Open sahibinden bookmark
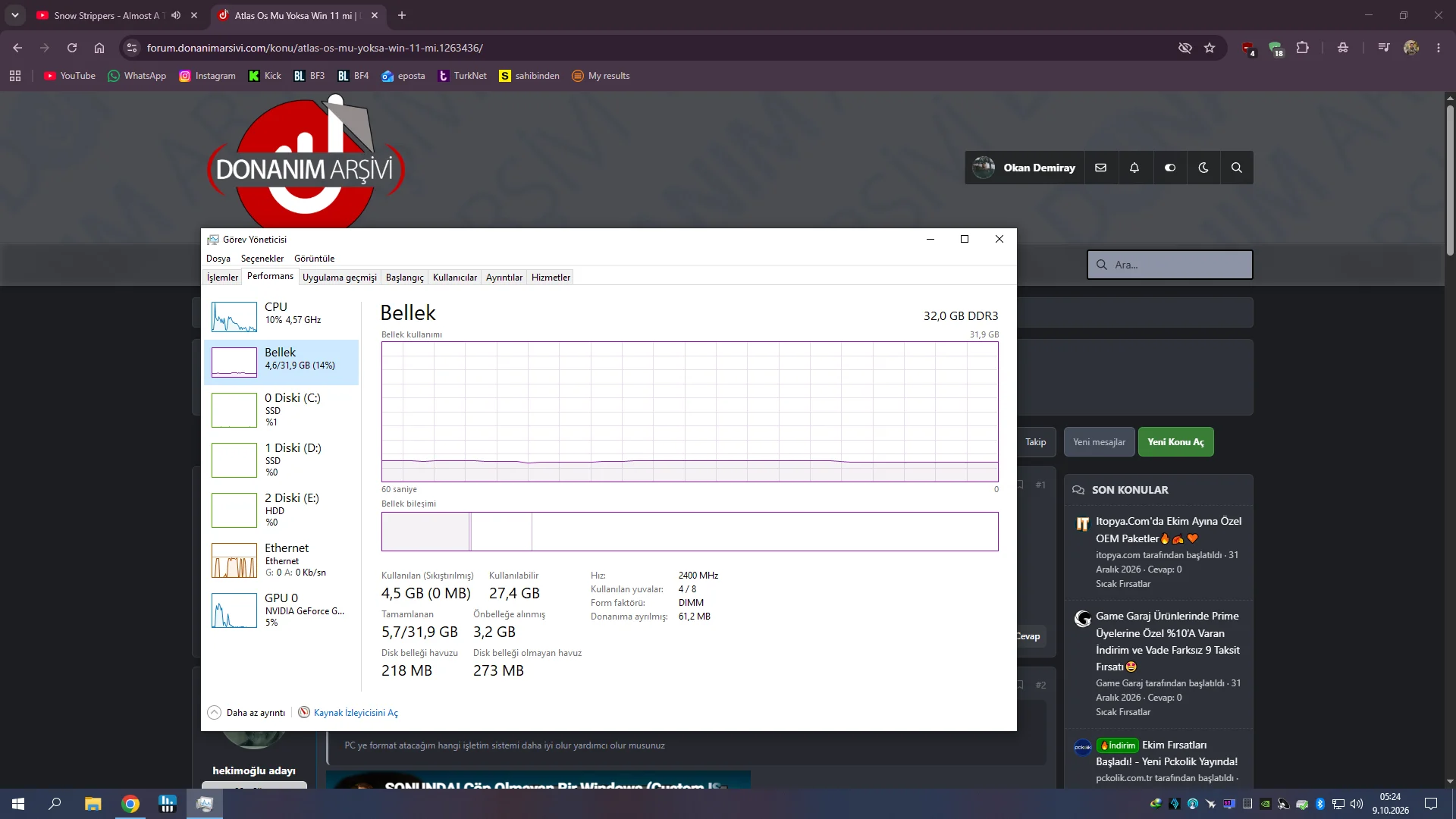Screen dimensions: 1456x819 (x=529, y=76)
